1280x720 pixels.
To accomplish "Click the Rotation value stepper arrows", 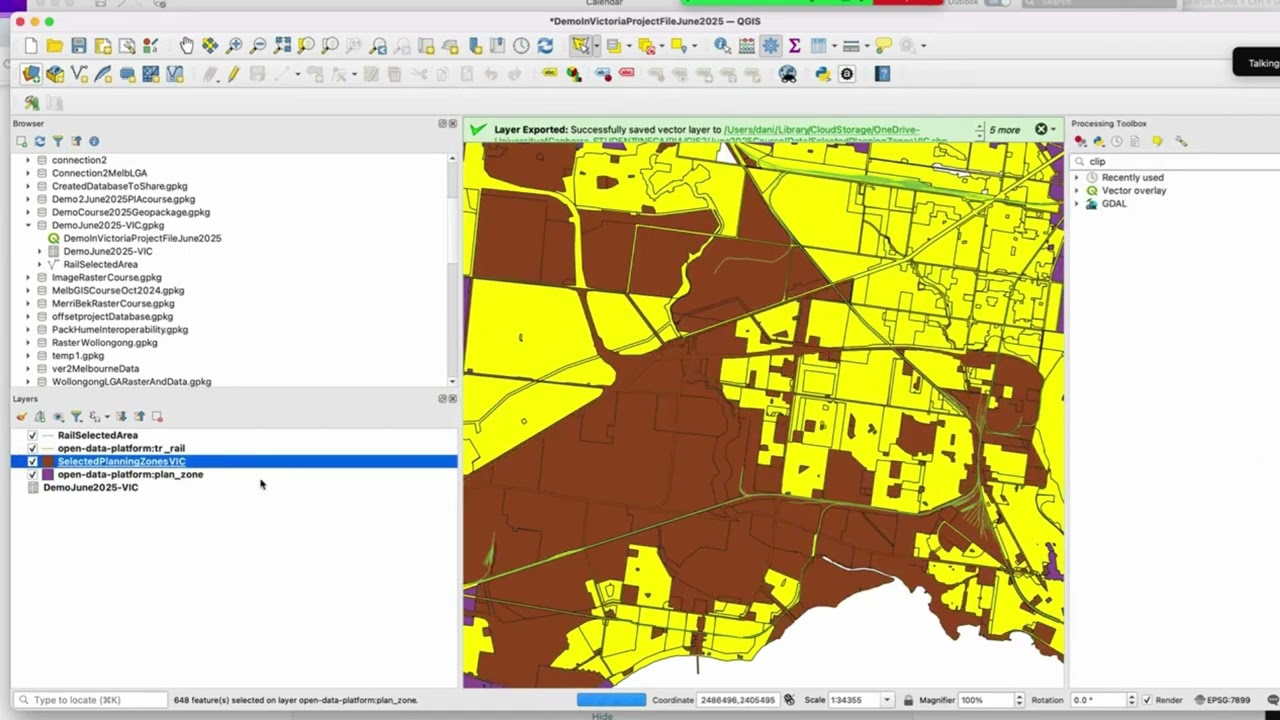I will [1131, 700].
